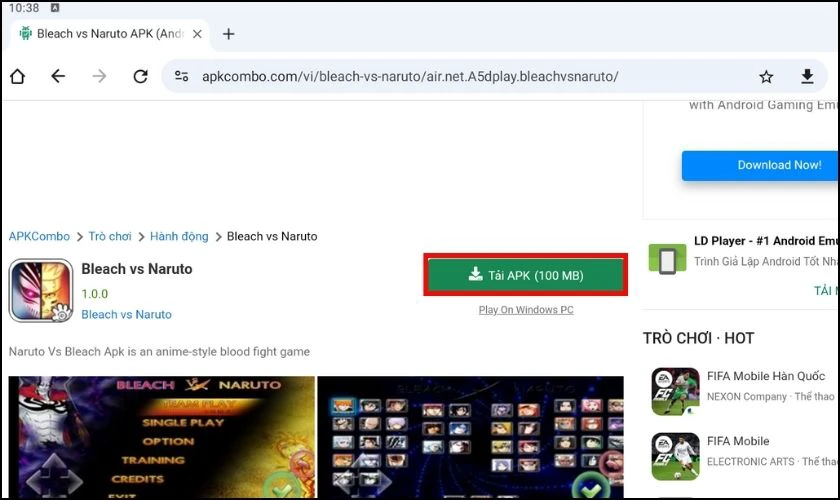Screen dimensions: 840x500
Task: Open site settings icon in address bar
Action: coord(182,77)
